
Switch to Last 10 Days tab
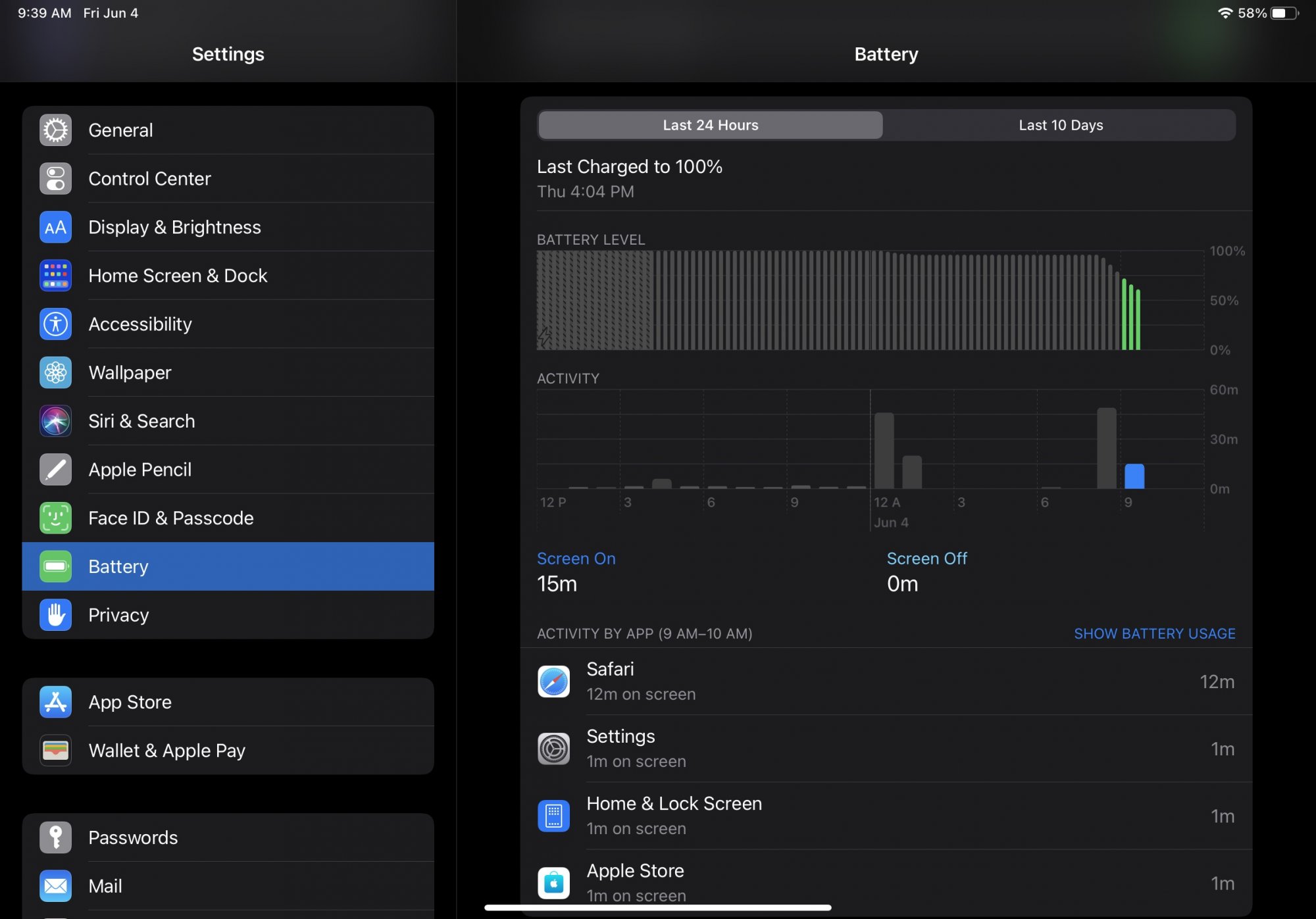tap(1060, 125)
